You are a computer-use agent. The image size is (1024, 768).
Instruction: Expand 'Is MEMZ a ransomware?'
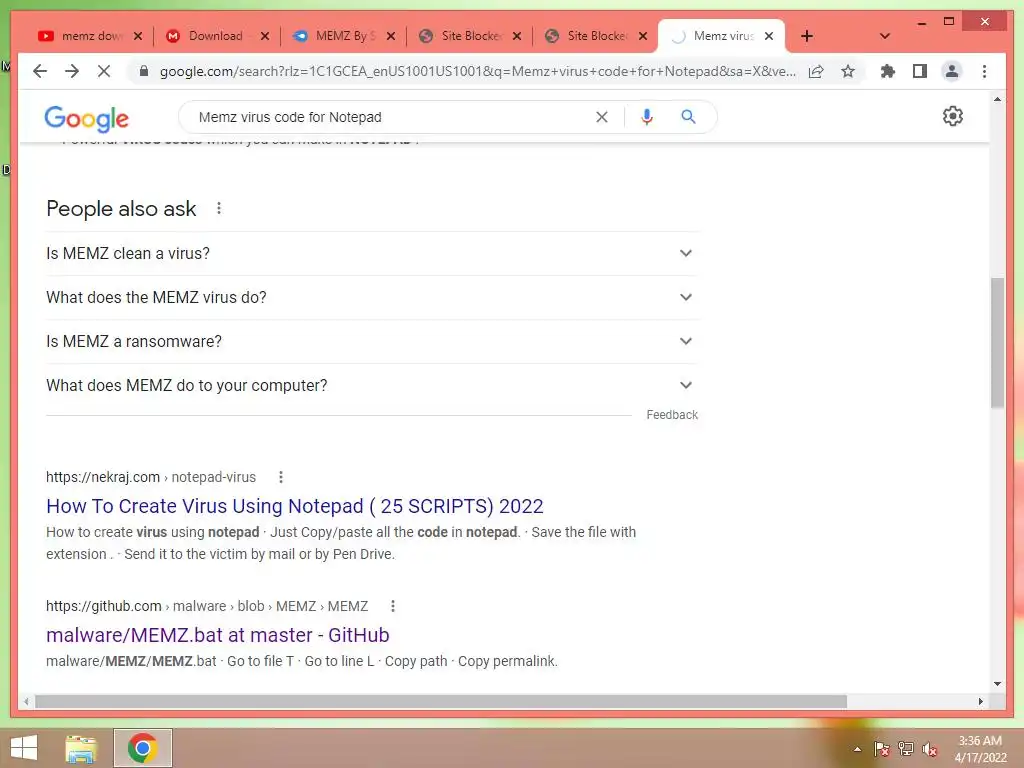(x=372, y=341)
